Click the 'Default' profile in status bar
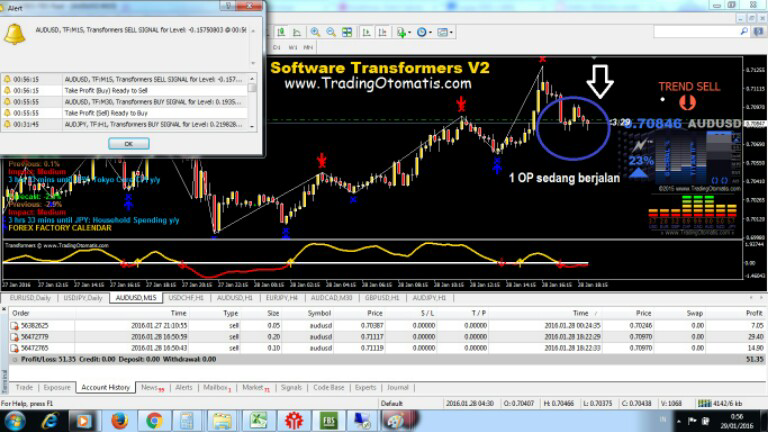Screen dimensions: 768x432 [391, 403]
